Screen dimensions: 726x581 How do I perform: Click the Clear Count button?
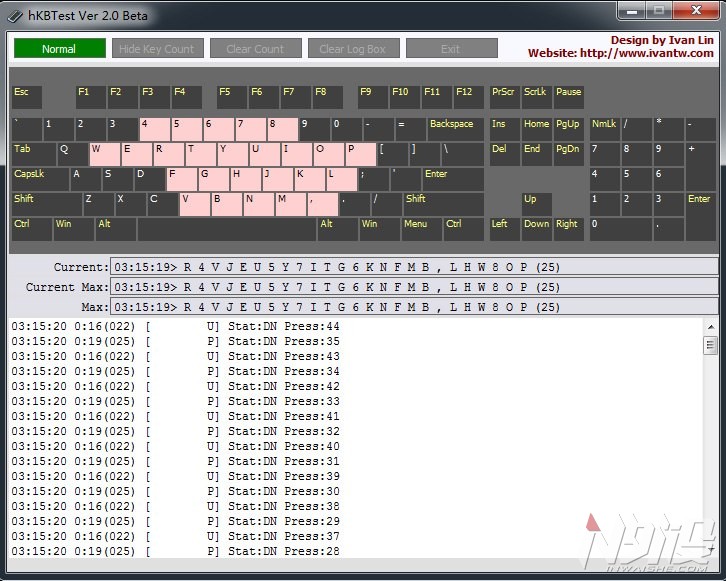(256, 48)
